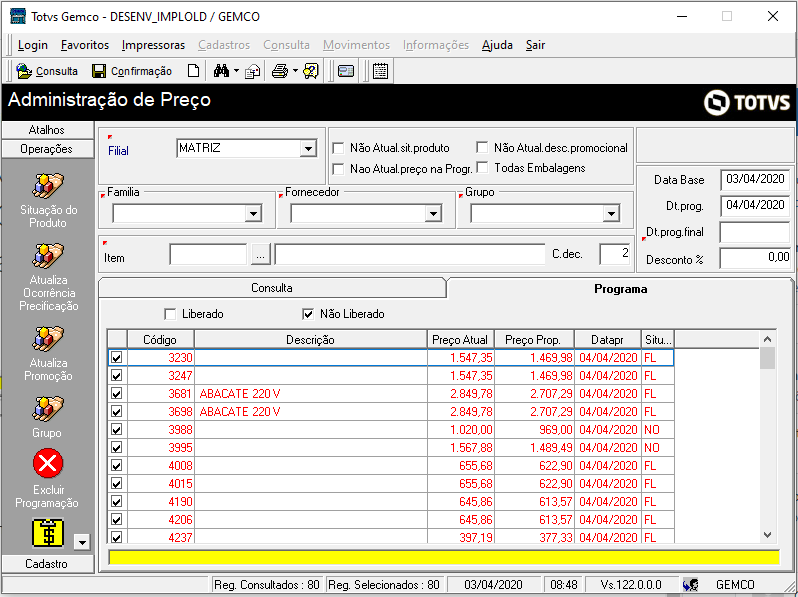Open the Ajuda menu
This screenshot has height=597, width=798.
coord(497,45)
